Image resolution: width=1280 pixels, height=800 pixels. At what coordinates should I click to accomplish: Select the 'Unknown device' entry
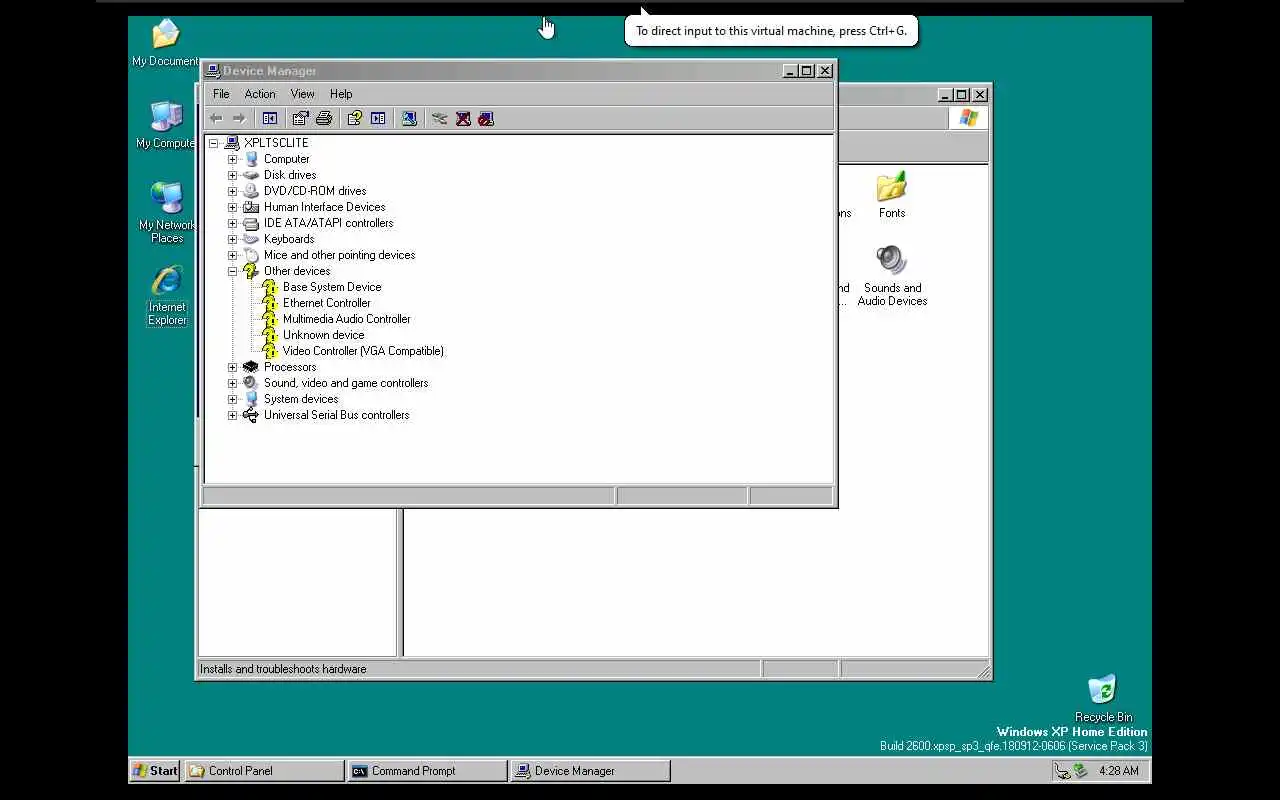tap(323, 335)
